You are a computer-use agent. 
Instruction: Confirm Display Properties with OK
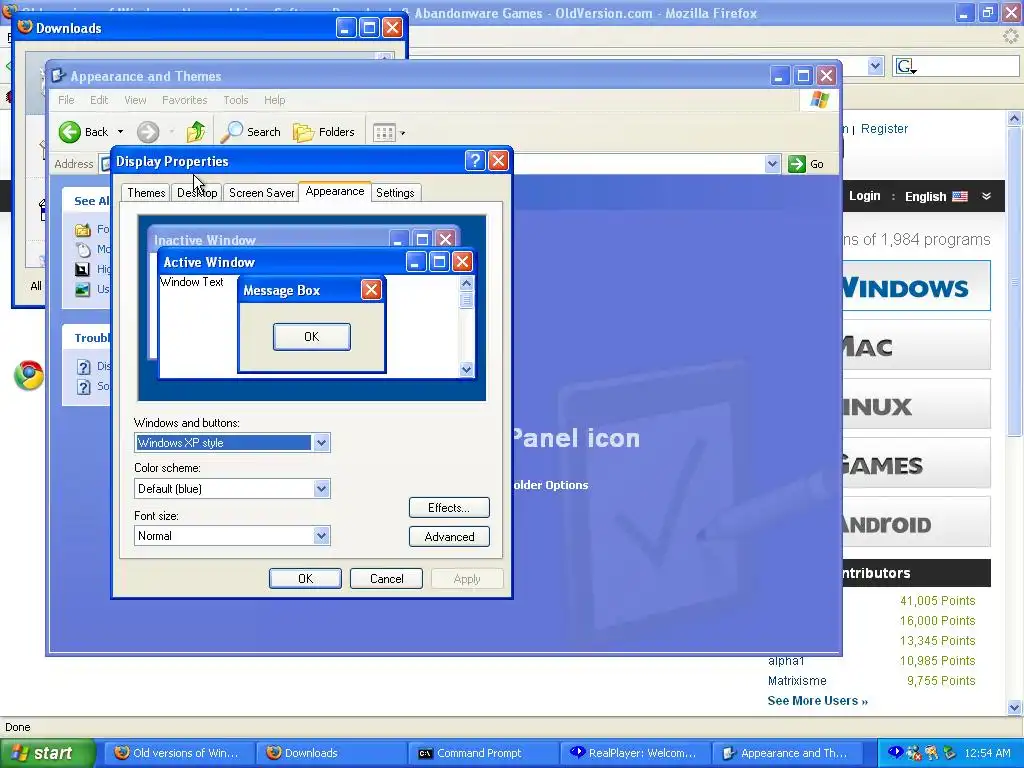tap(305, 579)
